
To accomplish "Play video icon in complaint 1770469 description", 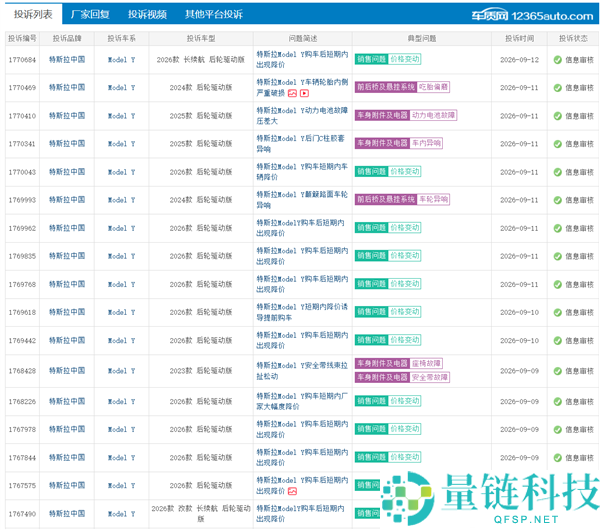I will tap(305, 93).
